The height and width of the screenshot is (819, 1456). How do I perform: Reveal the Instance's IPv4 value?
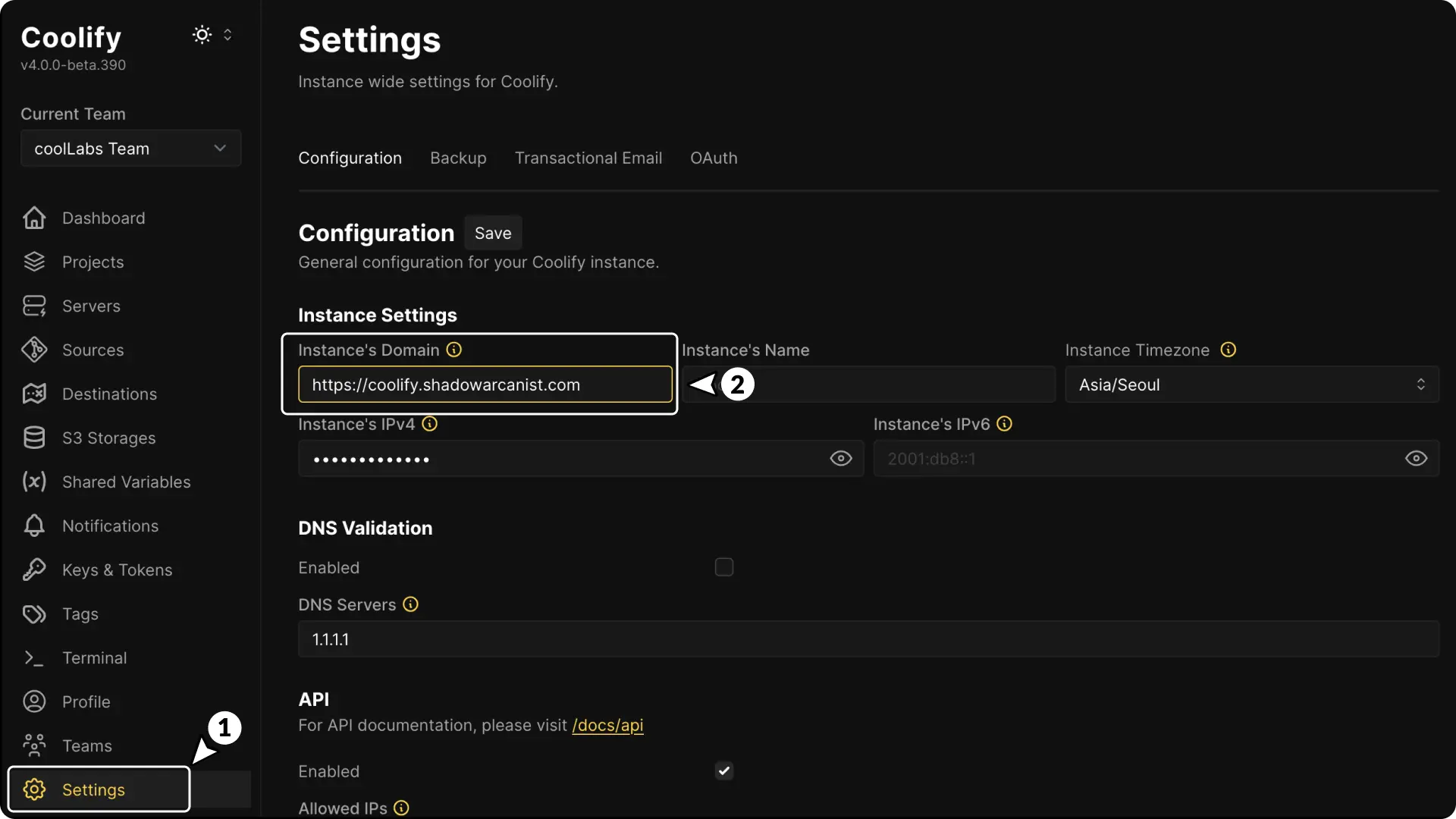pyautogui.click(x=840, y=459)
